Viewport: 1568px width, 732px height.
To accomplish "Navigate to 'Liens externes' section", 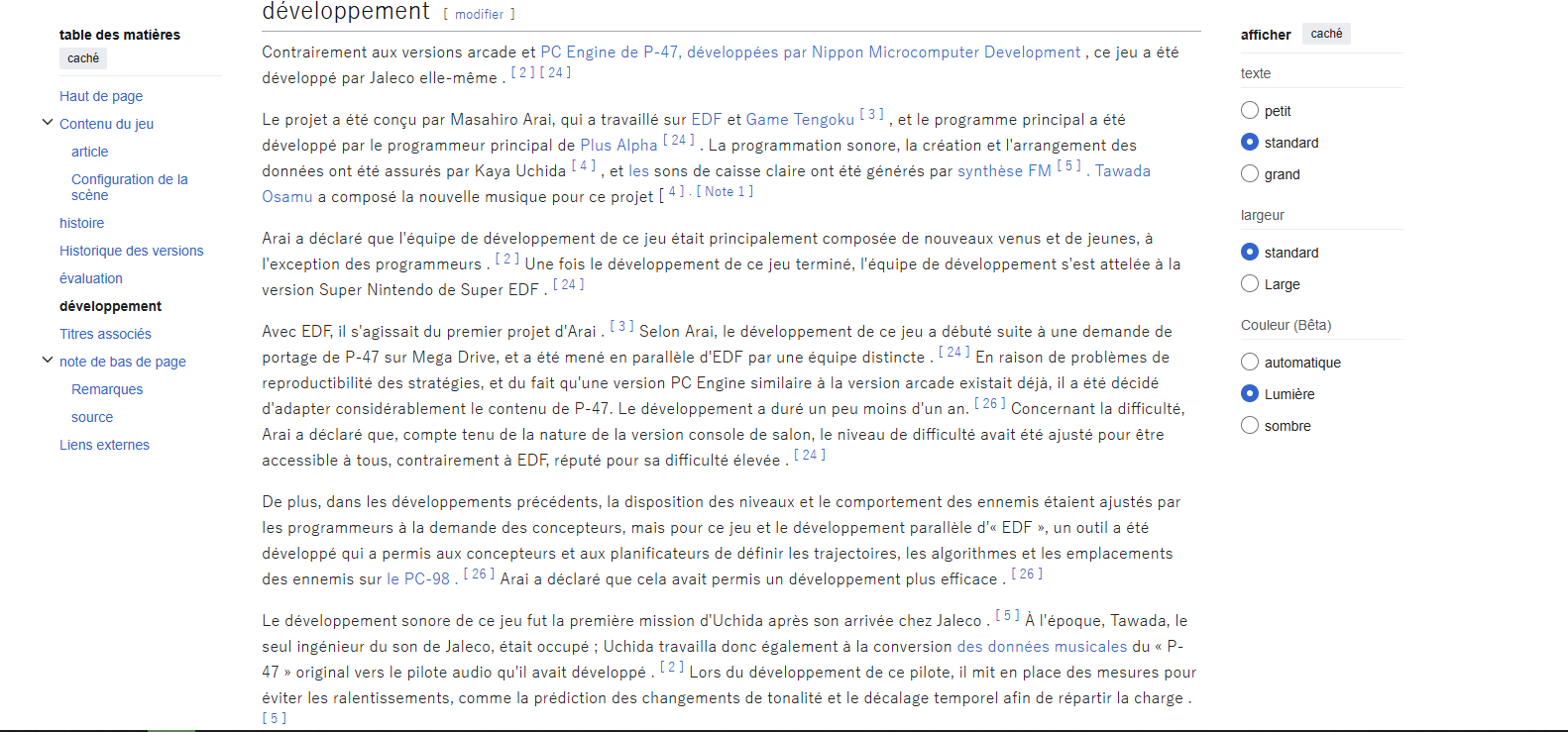I will [104, 445].
